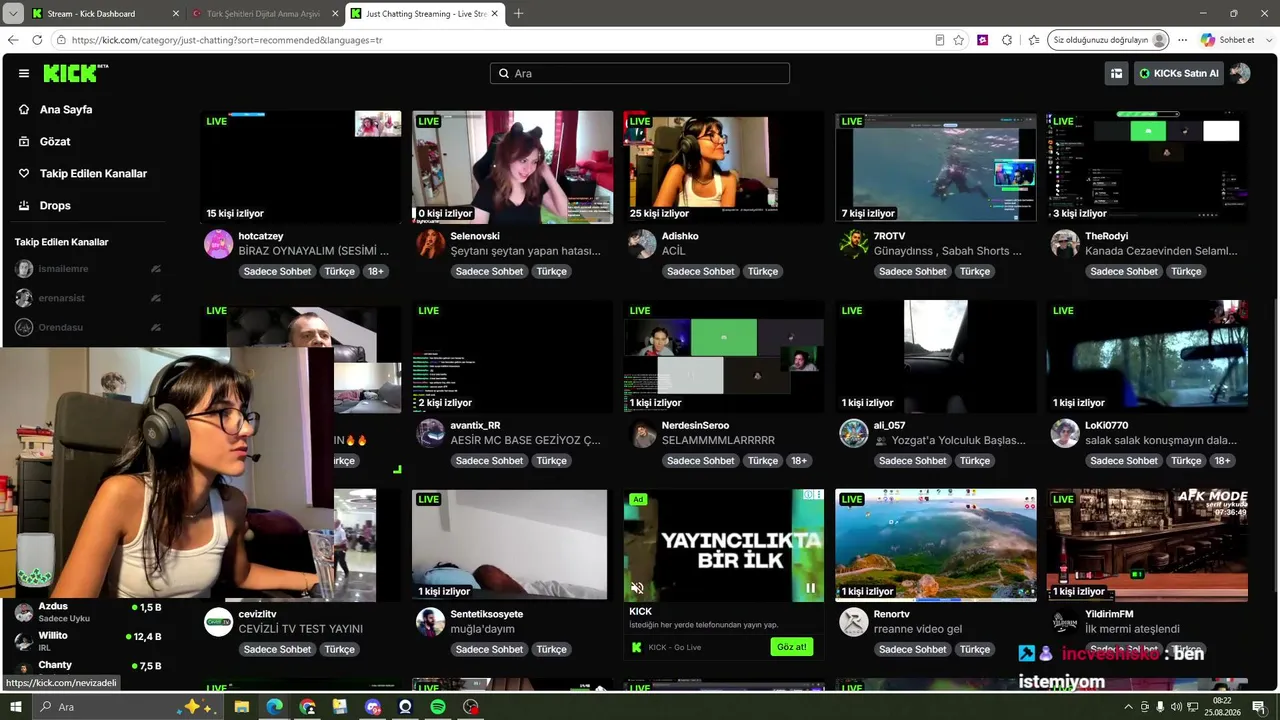Select the Just Chatting Streaming tab
This screenshot has width=1280, height=720.
click(x=425, y=14)
